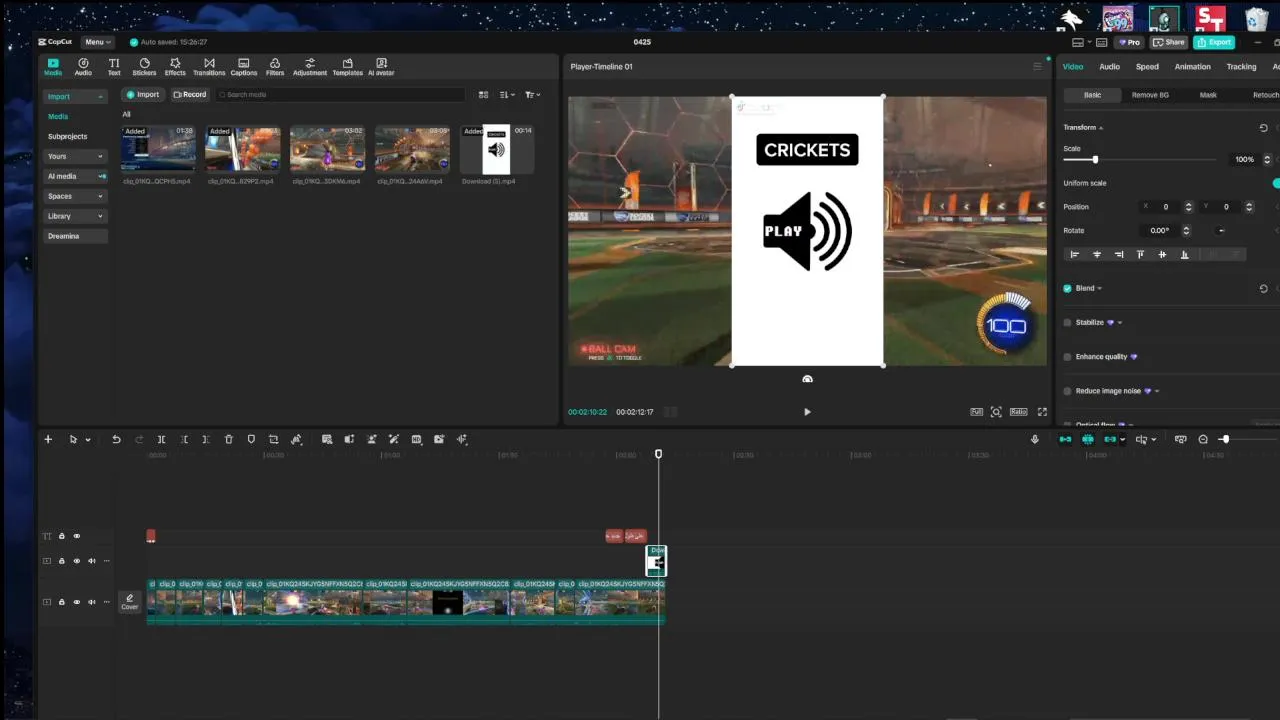Add a marker with the shield icon
This screenshot has width=1280, height=720.
251,439
